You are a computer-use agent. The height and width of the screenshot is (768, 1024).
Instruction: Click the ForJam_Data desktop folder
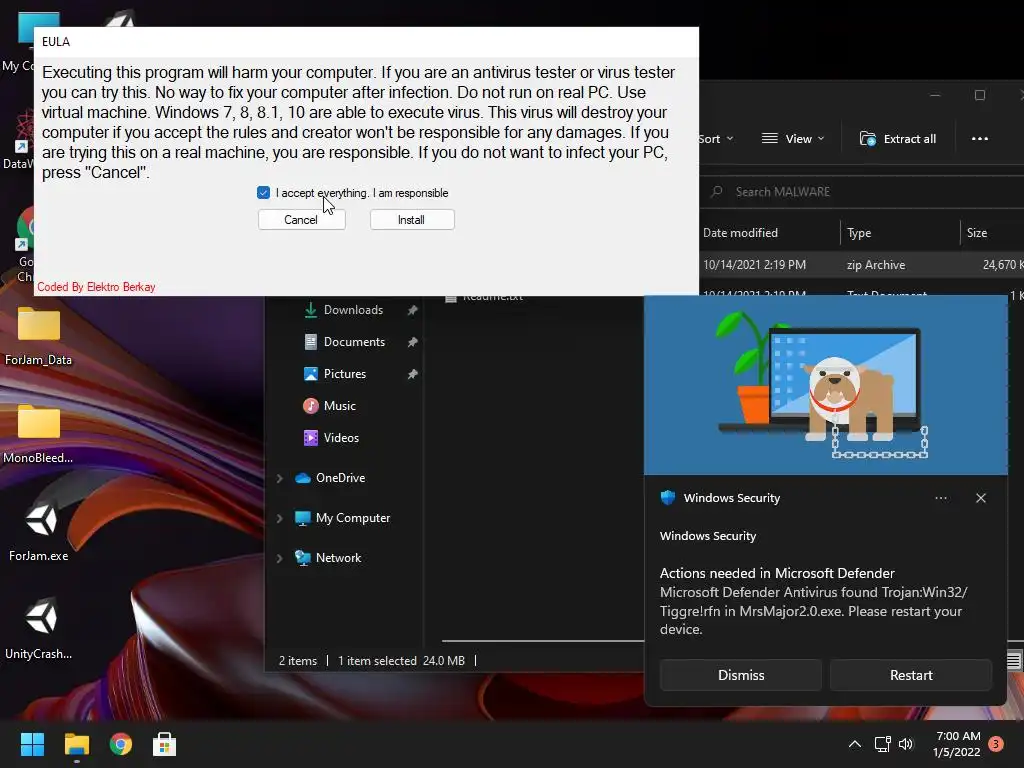(39, 335)
